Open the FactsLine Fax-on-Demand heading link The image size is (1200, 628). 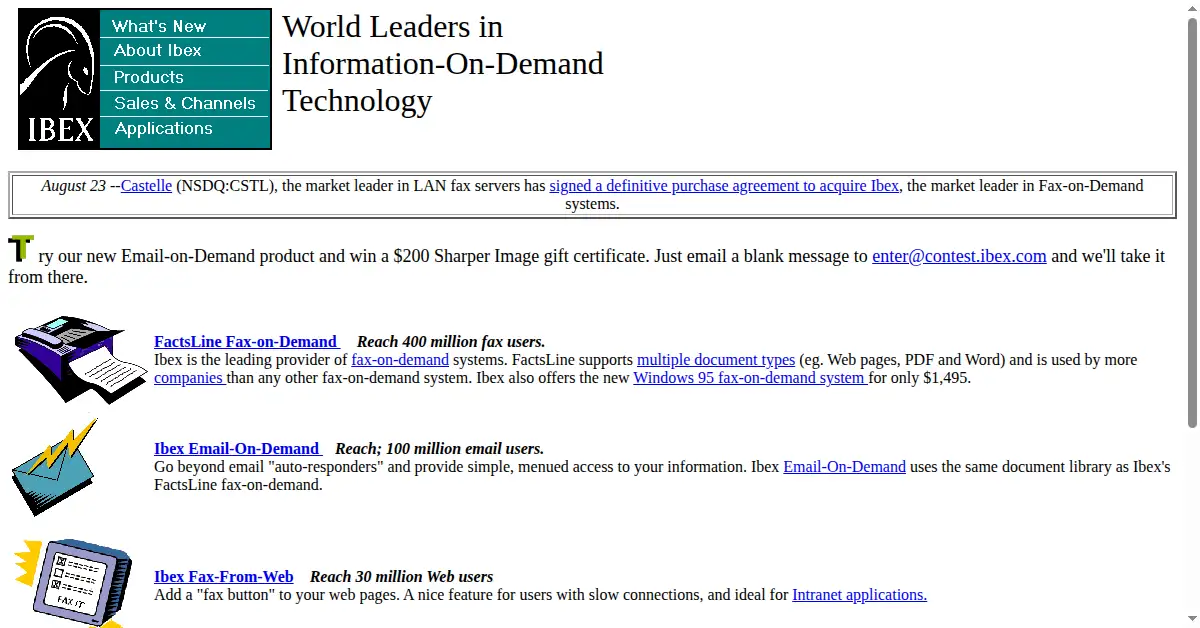(247, 342)
